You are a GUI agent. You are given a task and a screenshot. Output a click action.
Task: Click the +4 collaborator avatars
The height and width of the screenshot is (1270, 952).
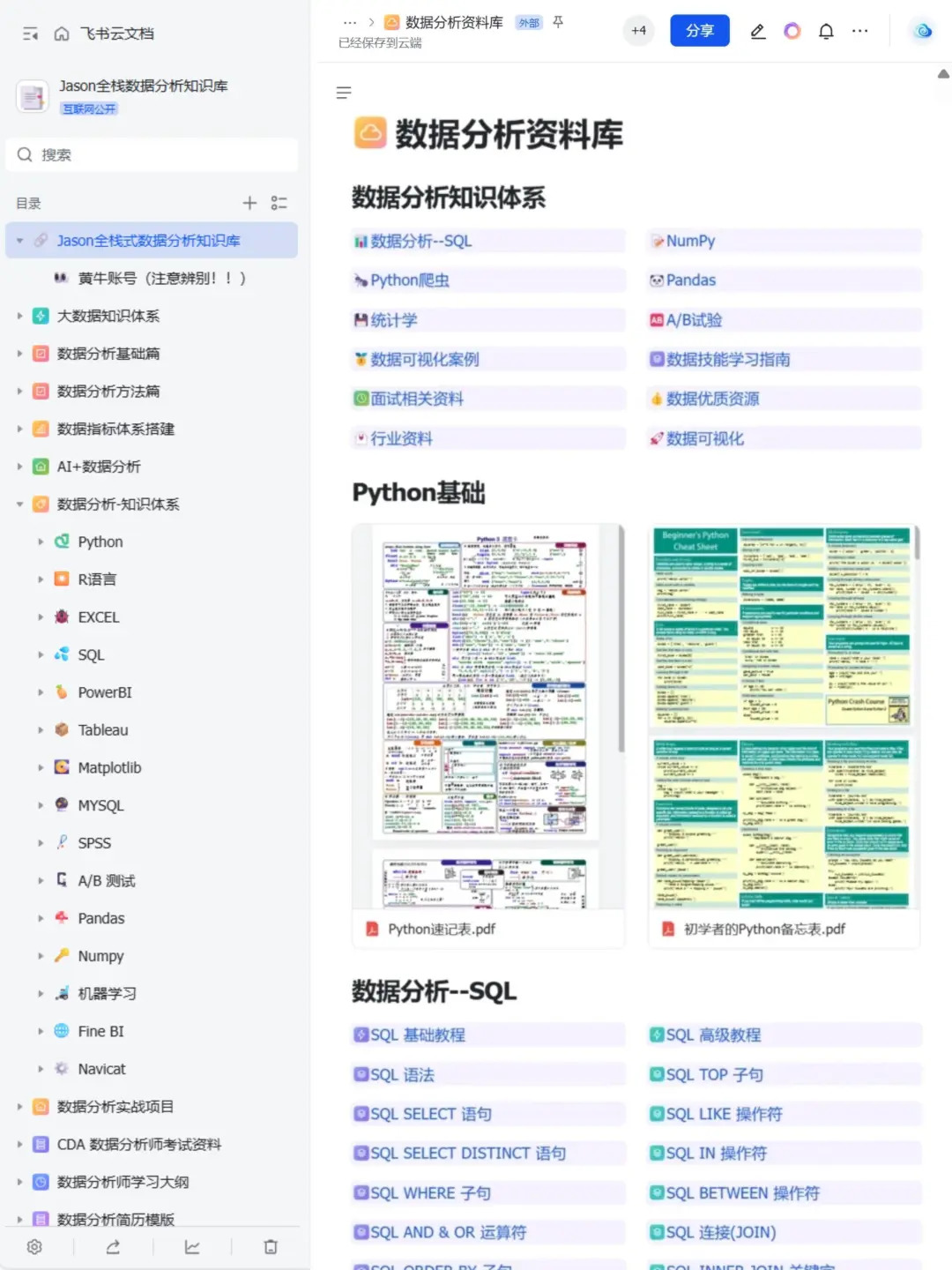click(x=638, y=29)
